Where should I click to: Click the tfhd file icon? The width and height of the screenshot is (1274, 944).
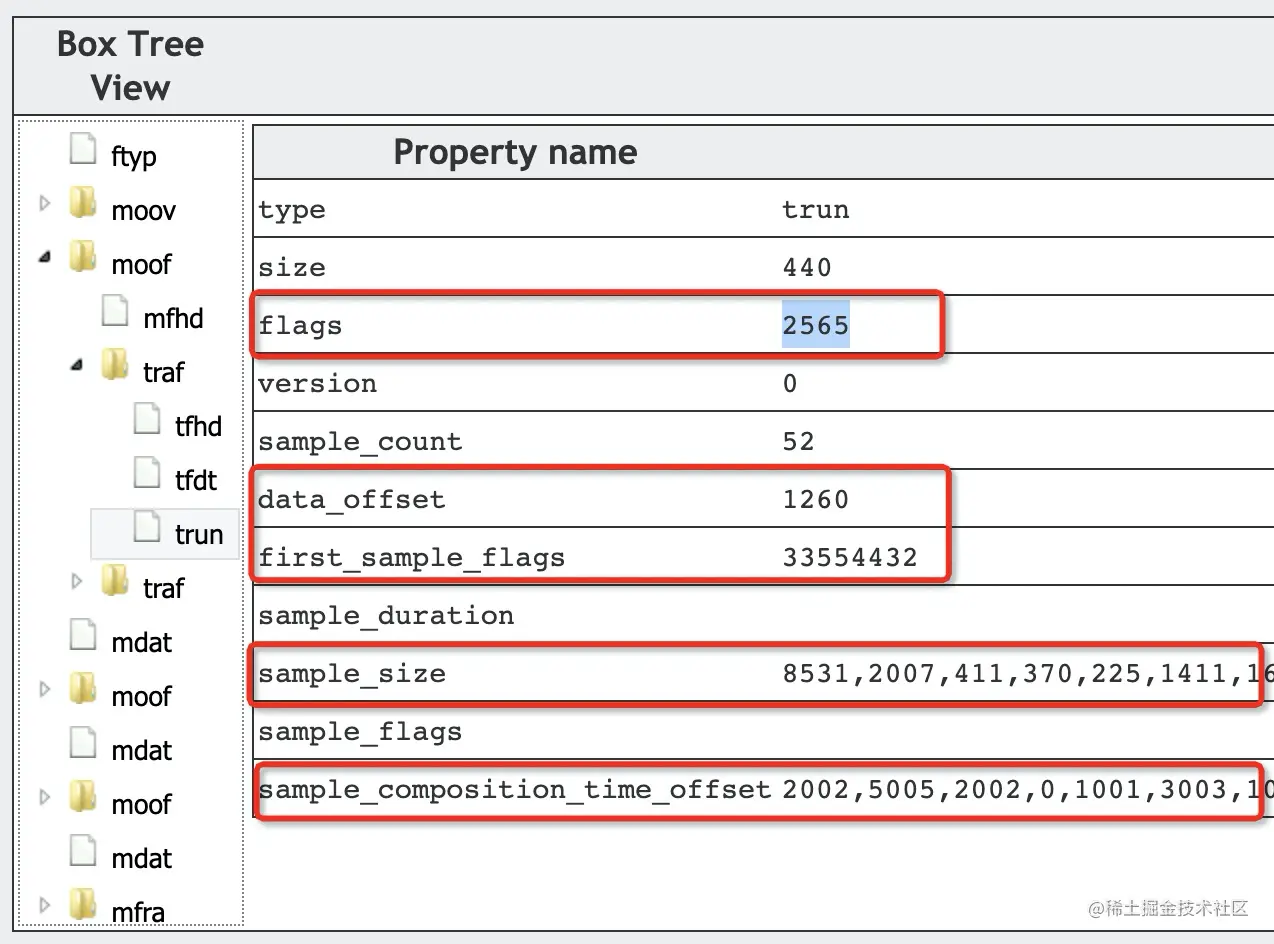pos(148,420)
